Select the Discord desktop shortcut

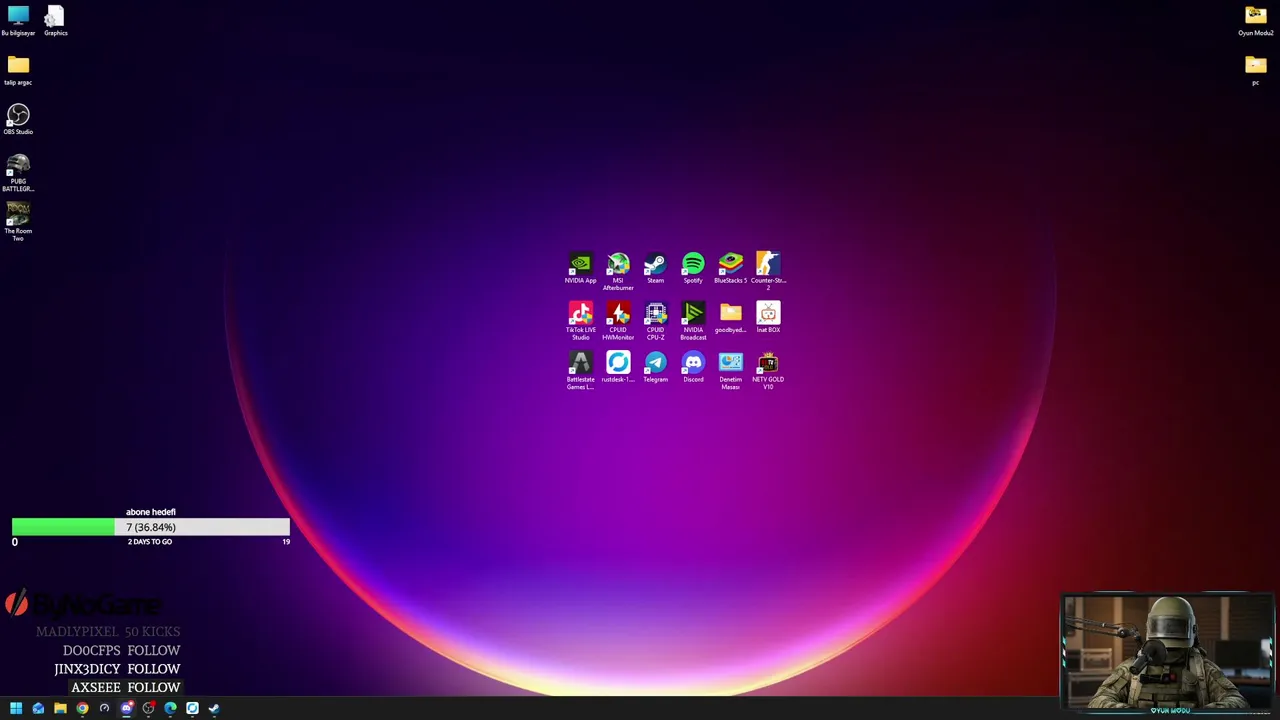pyautogui.click(x=693, y=367)
